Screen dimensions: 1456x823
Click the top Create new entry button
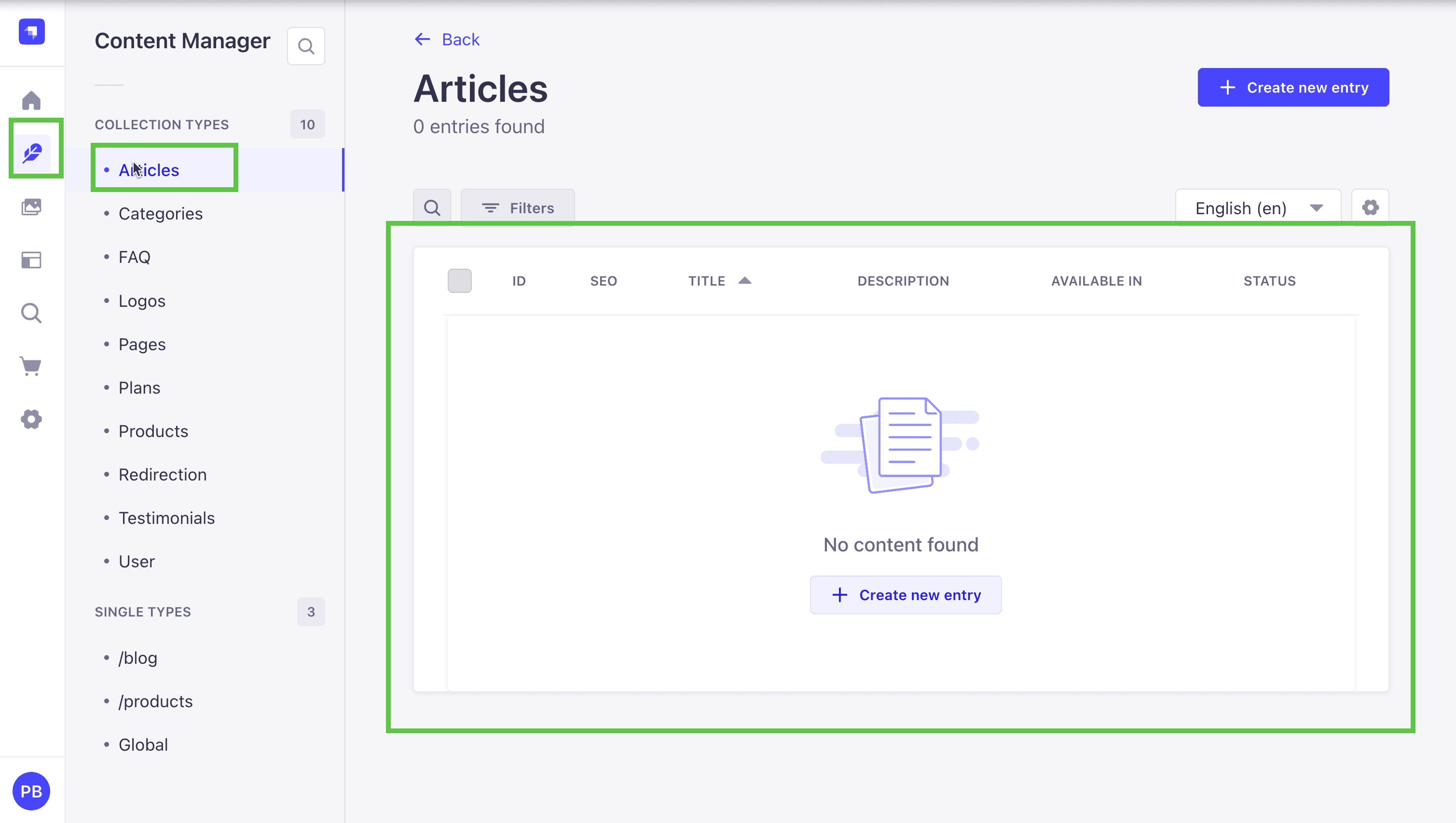[x=1293, y=88]
